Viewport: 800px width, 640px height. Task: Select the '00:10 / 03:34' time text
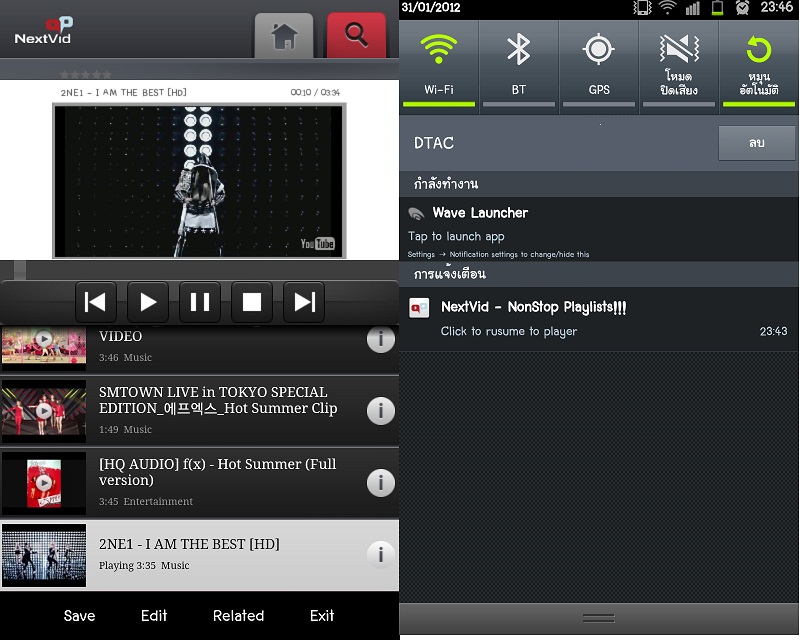click(315, 92)
